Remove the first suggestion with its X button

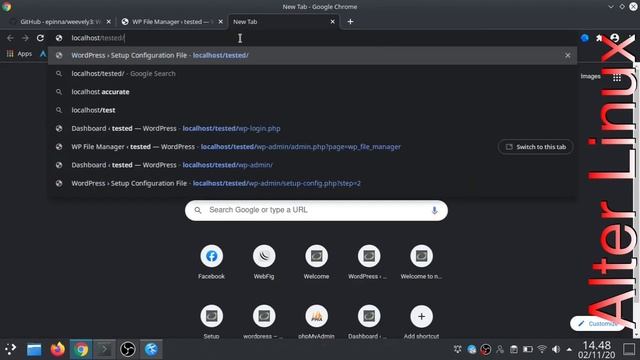tap(567, 55)
